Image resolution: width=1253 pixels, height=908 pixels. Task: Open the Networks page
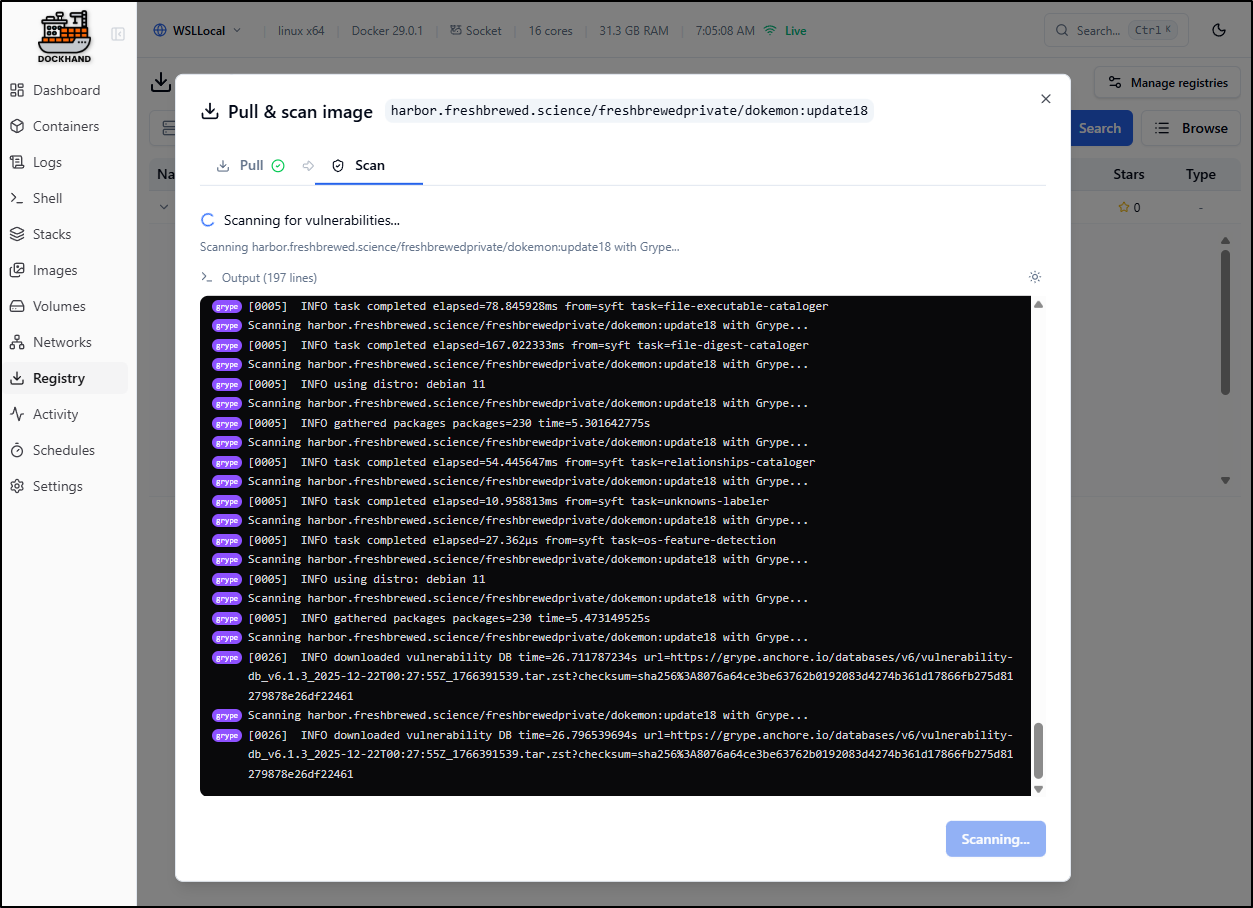pos(62,342)
